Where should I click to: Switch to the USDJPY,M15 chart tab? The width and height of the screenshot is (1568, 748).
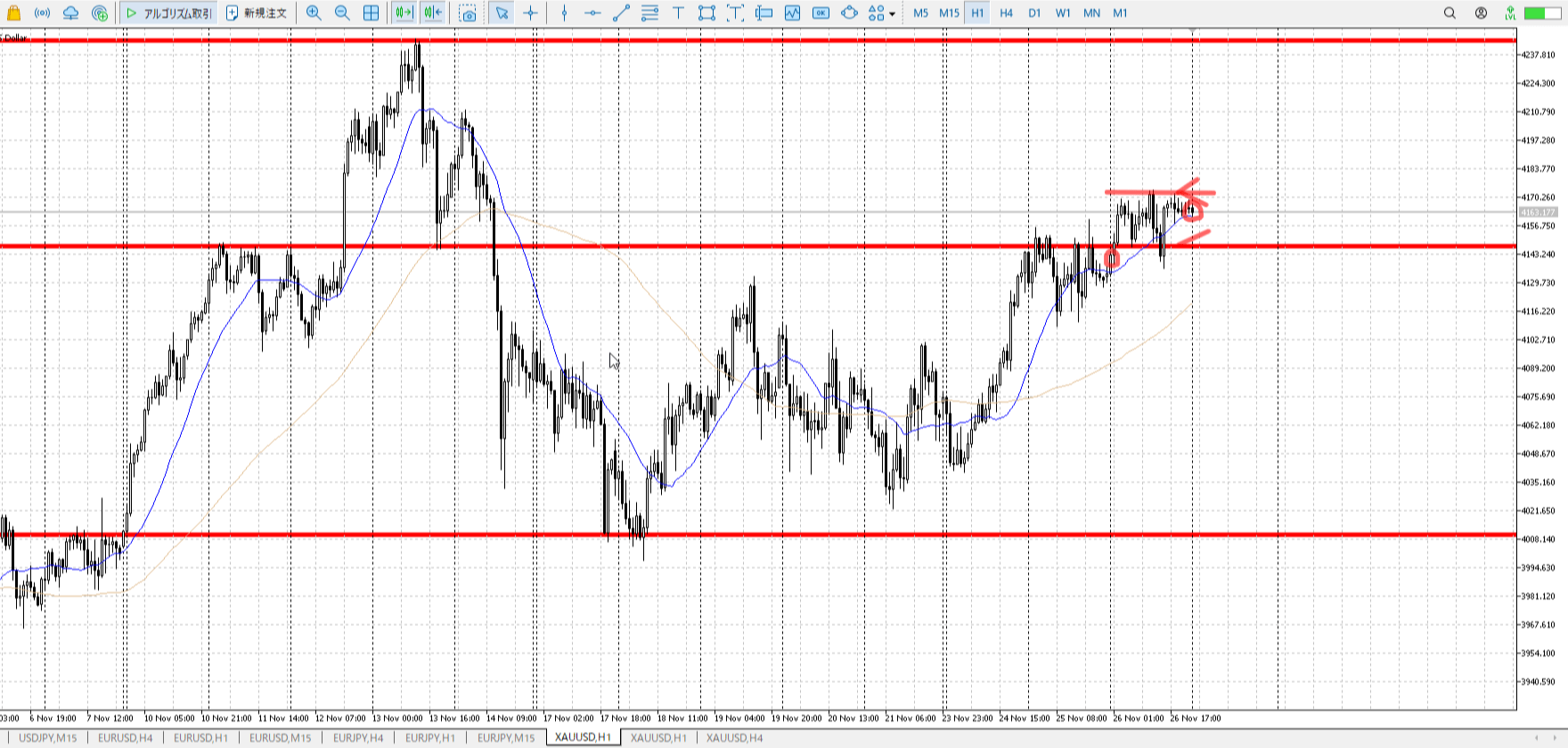point(48,737)
